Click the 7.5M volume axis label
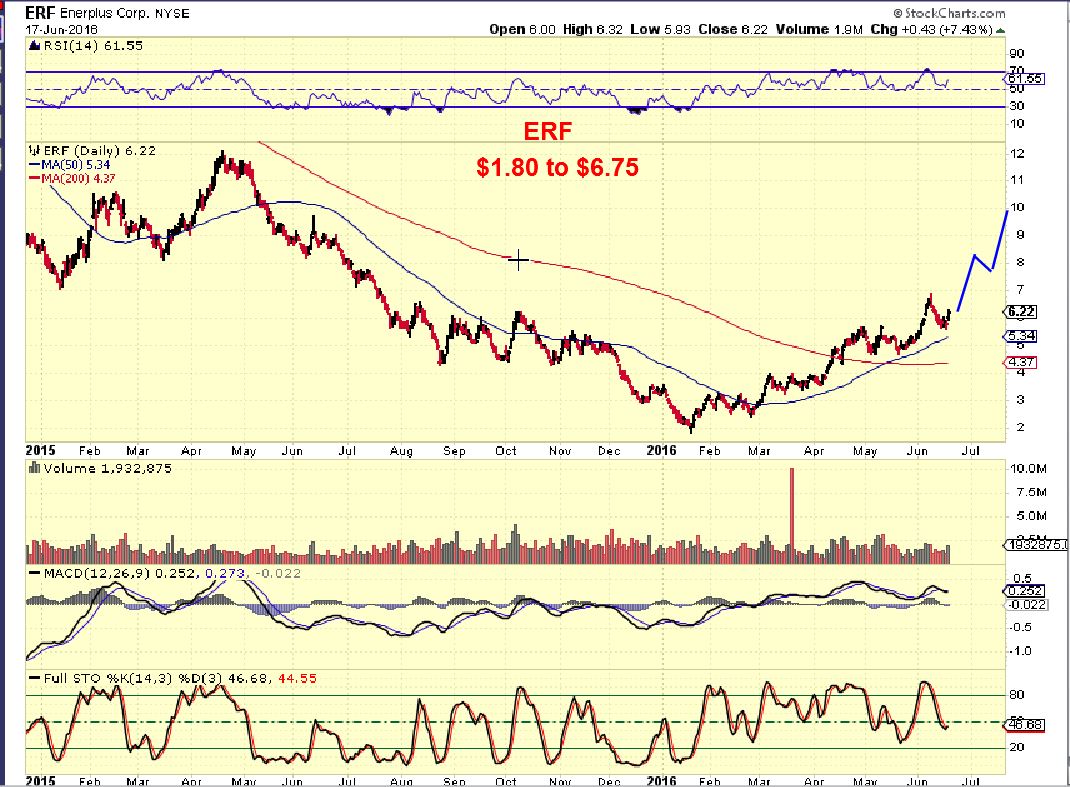1070x787 pixels. 1031,492
